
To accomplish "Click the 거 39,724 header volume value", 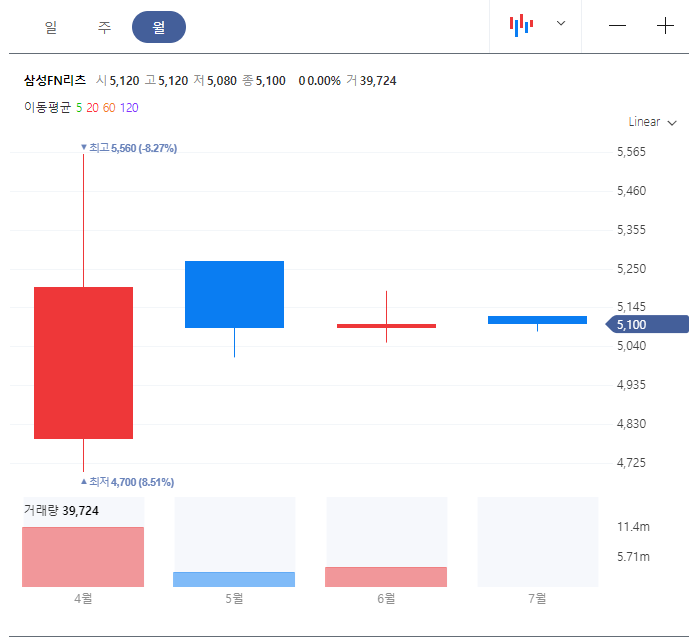I will point(372,80).
